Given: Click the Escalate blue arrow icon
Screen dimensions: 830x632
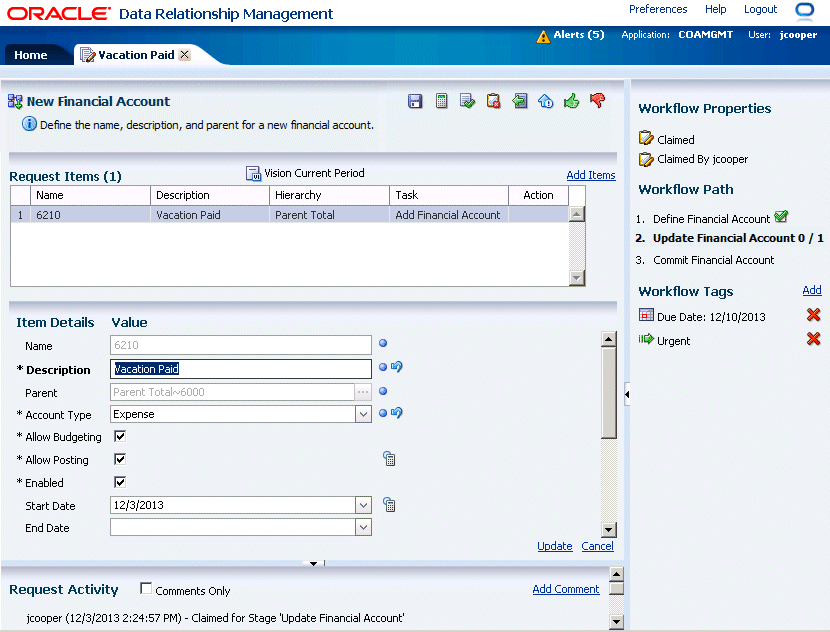Looking at the screenshot, I should (x=546, y=101).
